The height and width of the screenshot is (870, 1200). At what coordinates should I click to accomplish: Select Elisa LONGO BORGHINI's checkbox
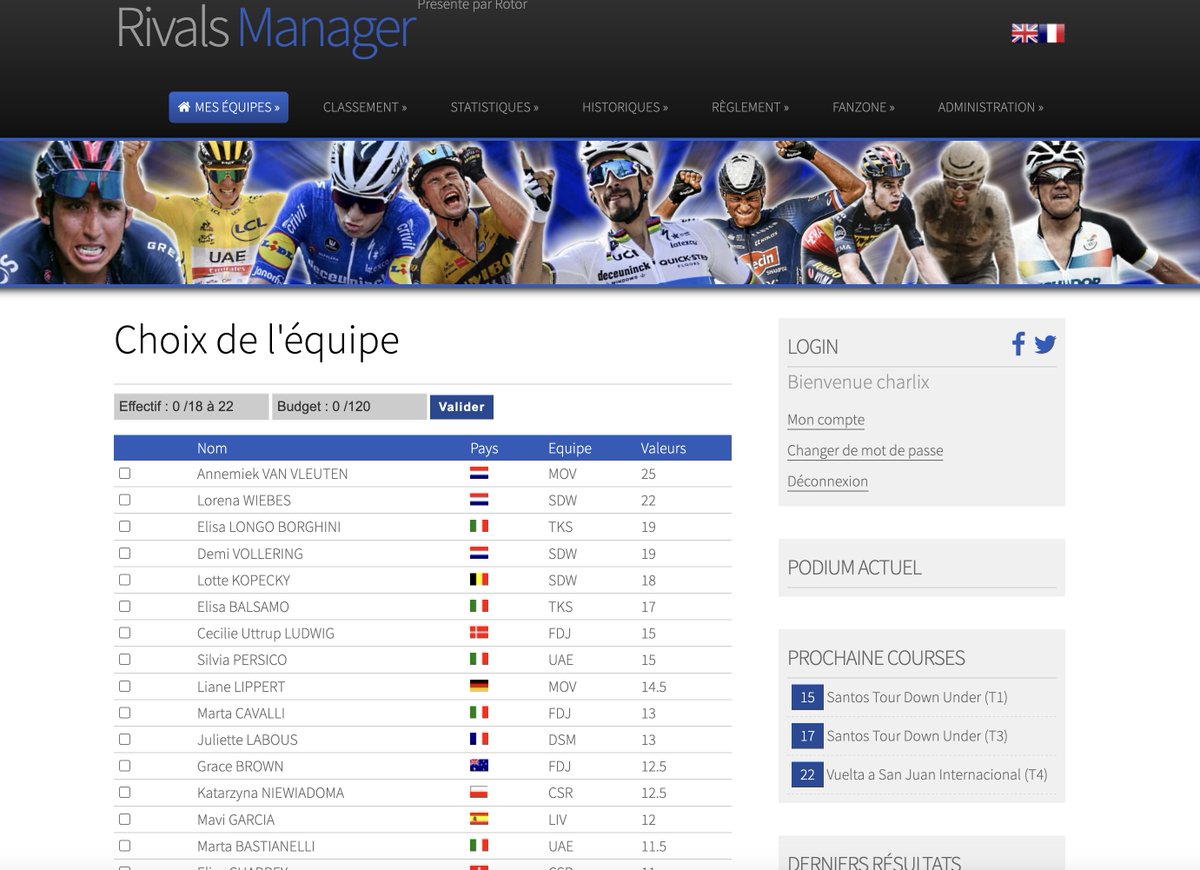[125, 526]
